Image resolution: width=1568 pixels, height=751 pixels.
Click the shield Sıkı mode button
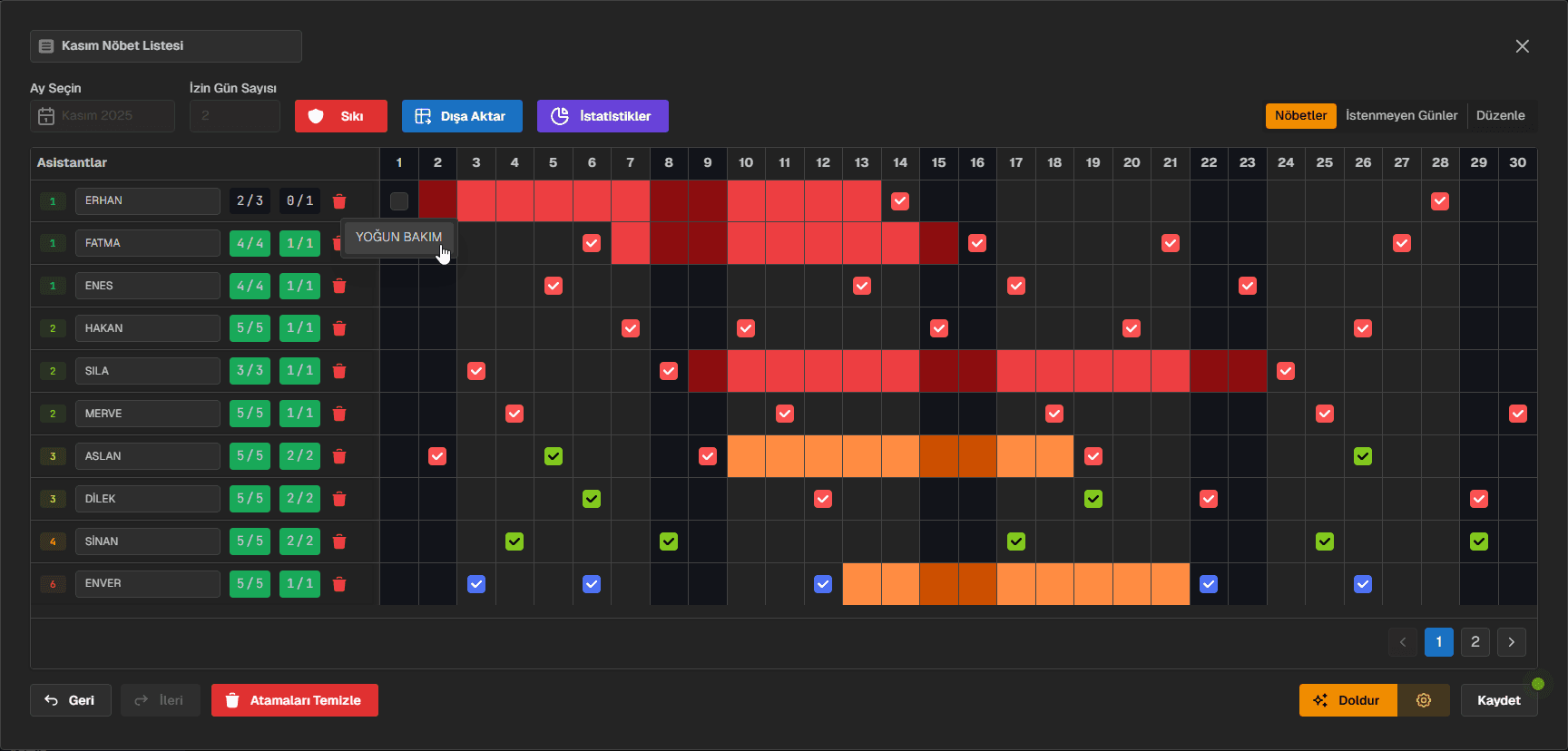click(340, 116)
